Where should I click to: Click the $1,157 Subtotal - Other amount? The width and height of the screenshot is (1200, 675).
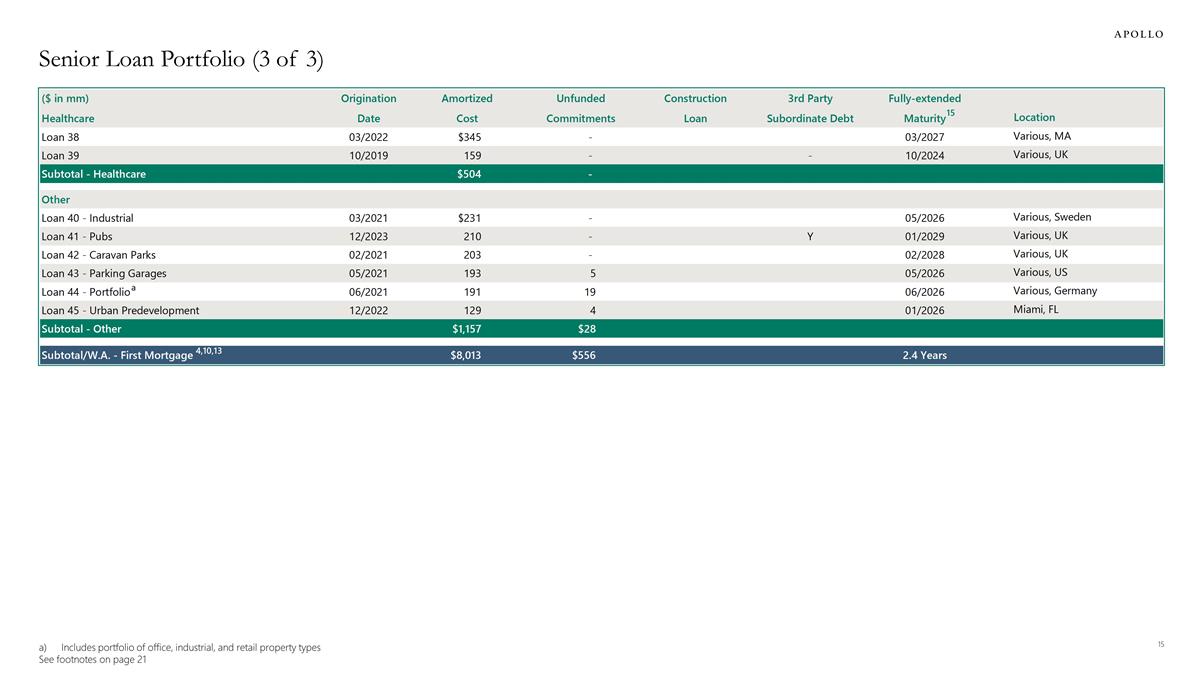(466, 329)
